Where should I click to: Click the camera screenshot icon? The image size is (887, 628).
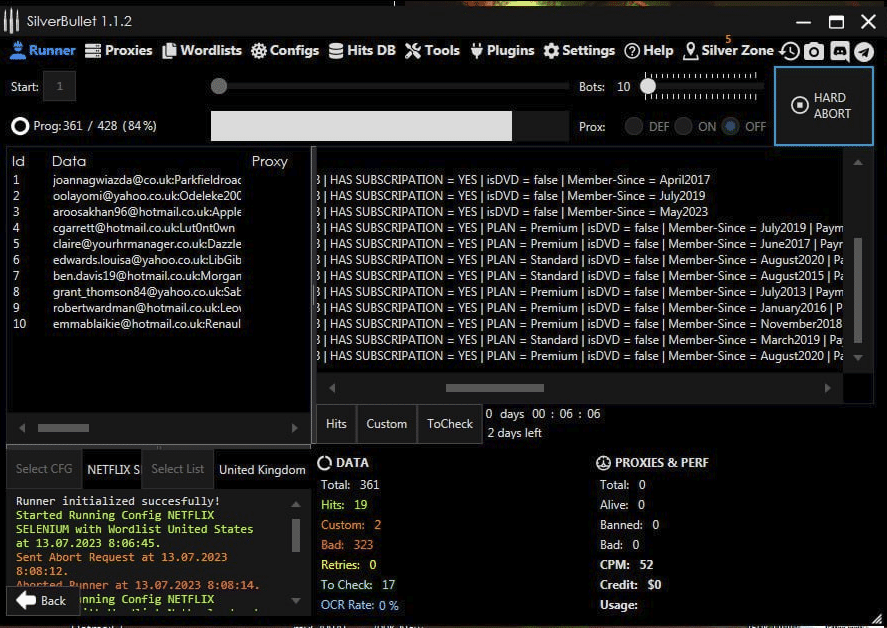[814, 52]
